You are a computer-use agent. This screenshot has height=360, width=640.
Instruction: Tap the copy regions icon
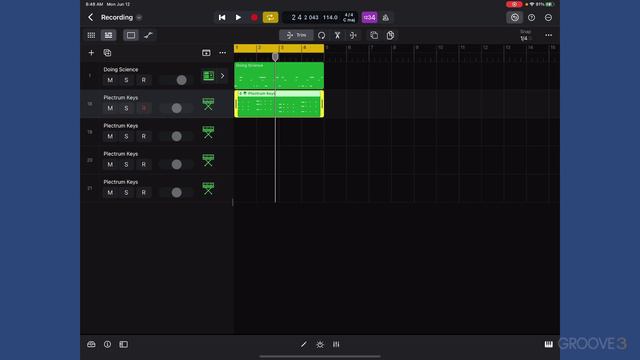click(374, 35)
